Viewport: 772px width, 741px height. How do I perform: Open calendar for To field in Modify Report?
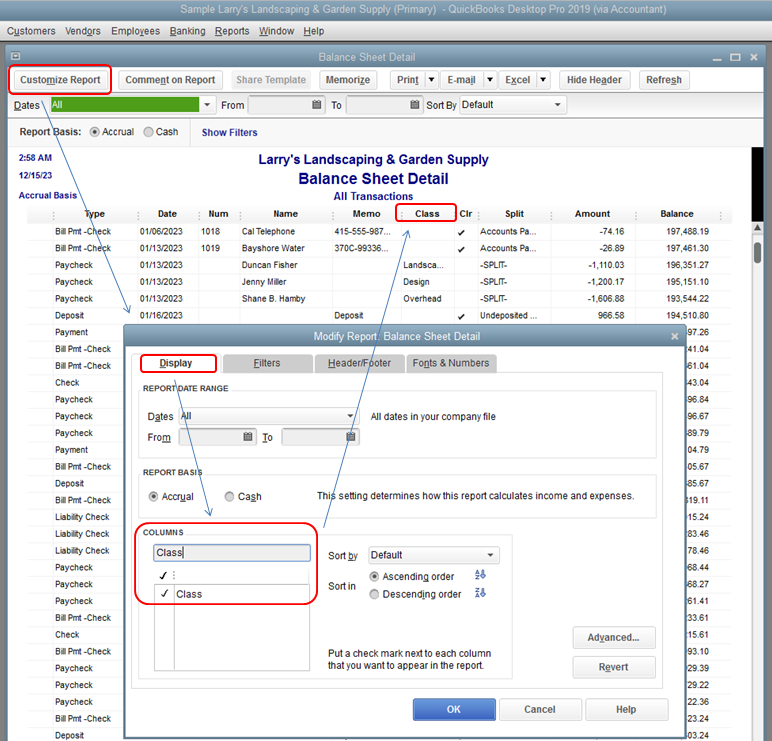point(351,437)
